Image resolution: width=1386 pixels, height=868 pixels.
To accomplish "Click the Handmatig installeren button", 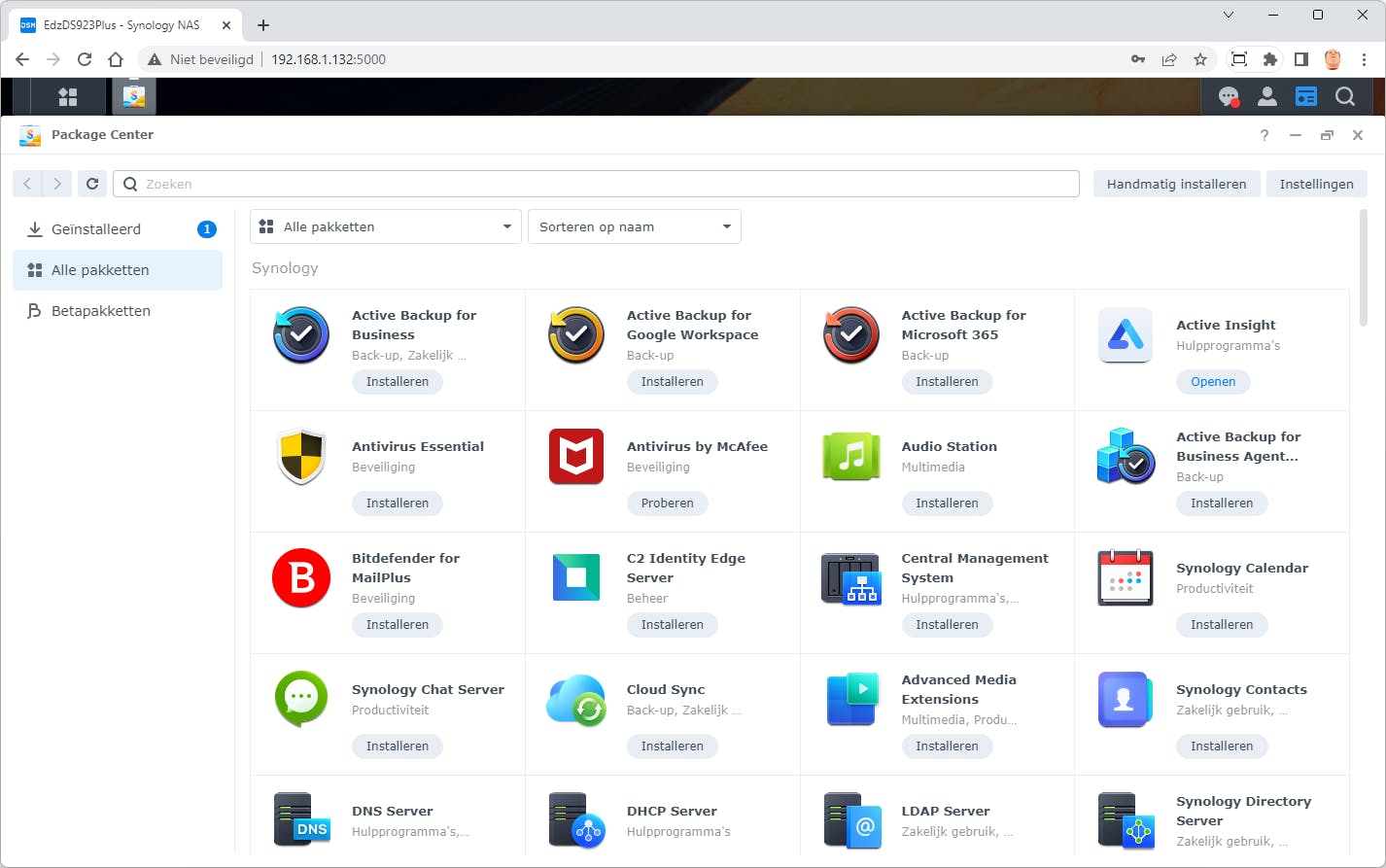I will coord(1176,184).
